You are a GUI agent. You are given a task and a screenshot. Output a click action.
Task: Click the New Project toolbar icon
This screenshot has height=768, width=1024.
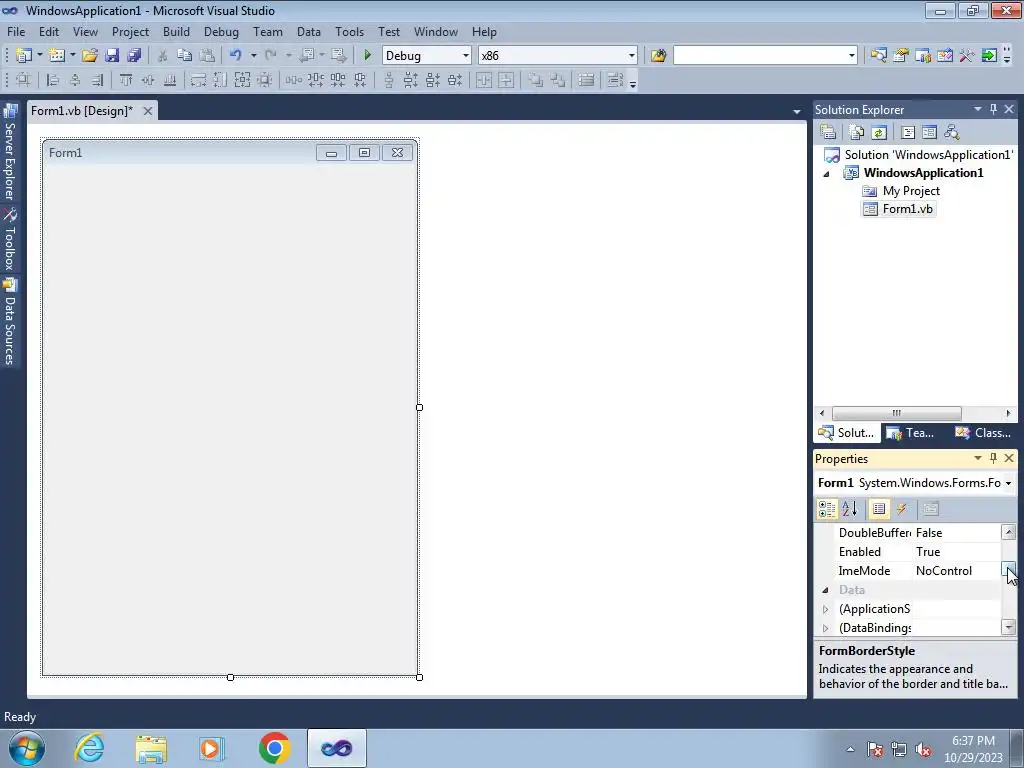(24, 56)
